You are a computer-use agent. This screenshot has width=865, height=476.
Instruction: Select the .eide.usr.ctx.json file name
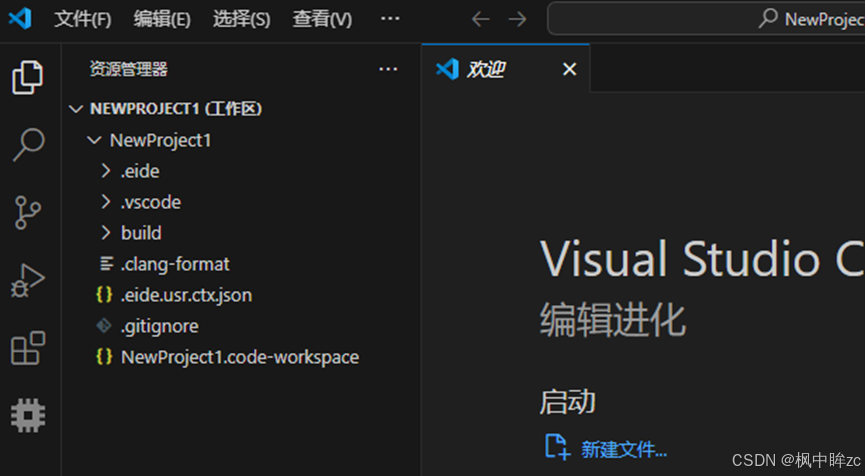[186, 295]
